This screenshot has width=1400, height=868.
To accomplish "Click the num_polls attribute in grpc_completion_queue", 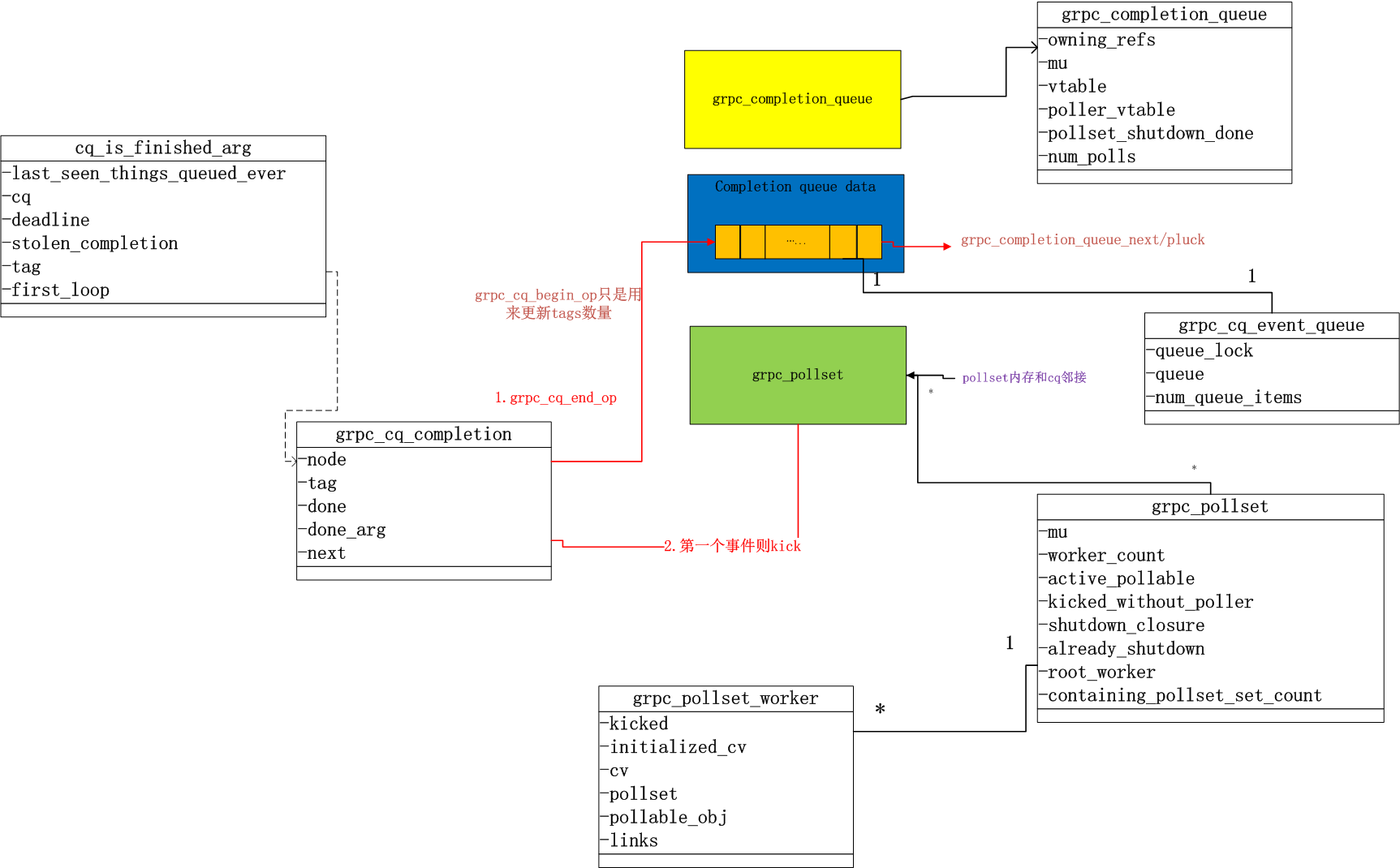I will coord(1088,156).
